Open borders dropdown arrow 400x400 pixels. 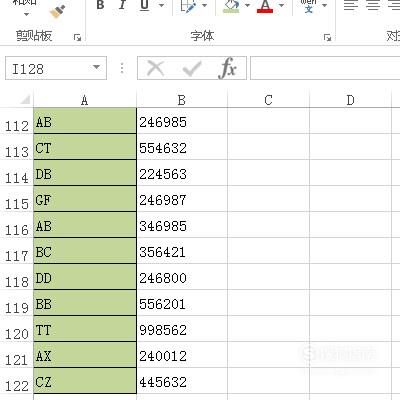tap(205, 5)
